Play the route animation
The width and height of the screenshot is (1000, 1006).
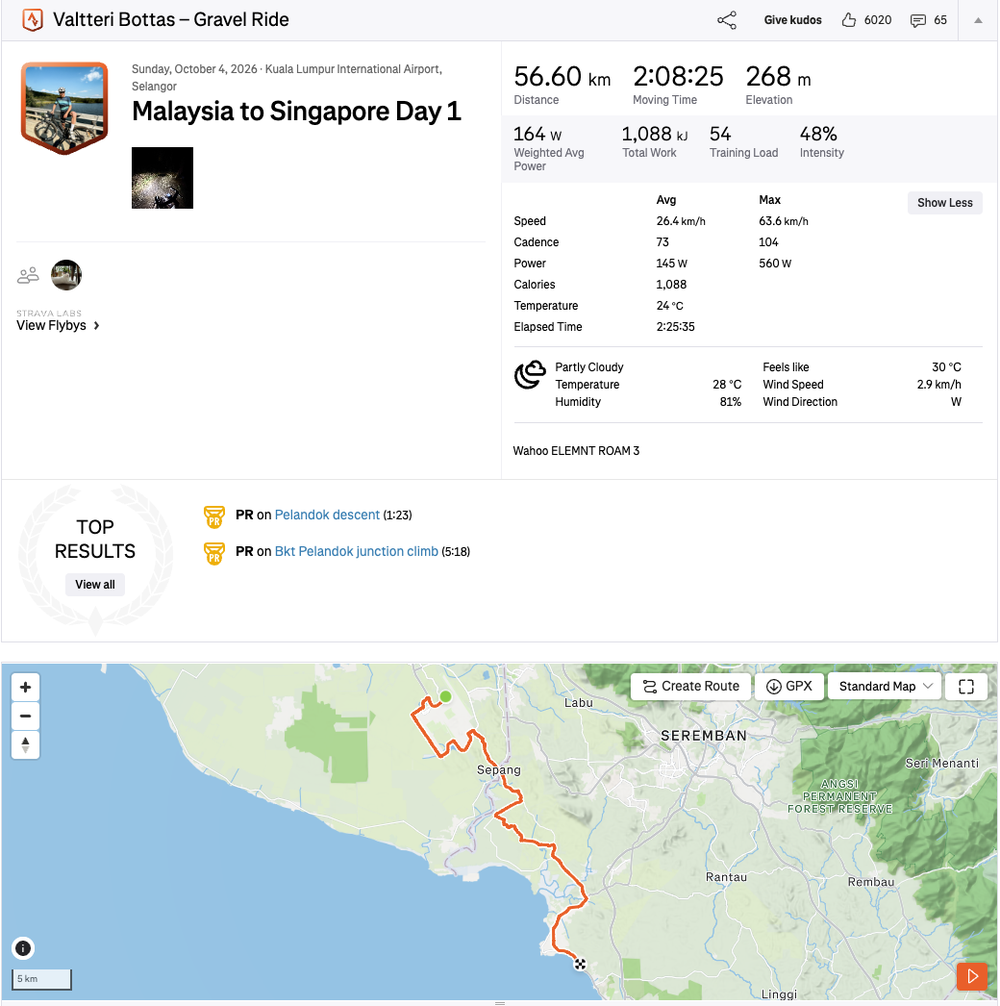[972, 976]
